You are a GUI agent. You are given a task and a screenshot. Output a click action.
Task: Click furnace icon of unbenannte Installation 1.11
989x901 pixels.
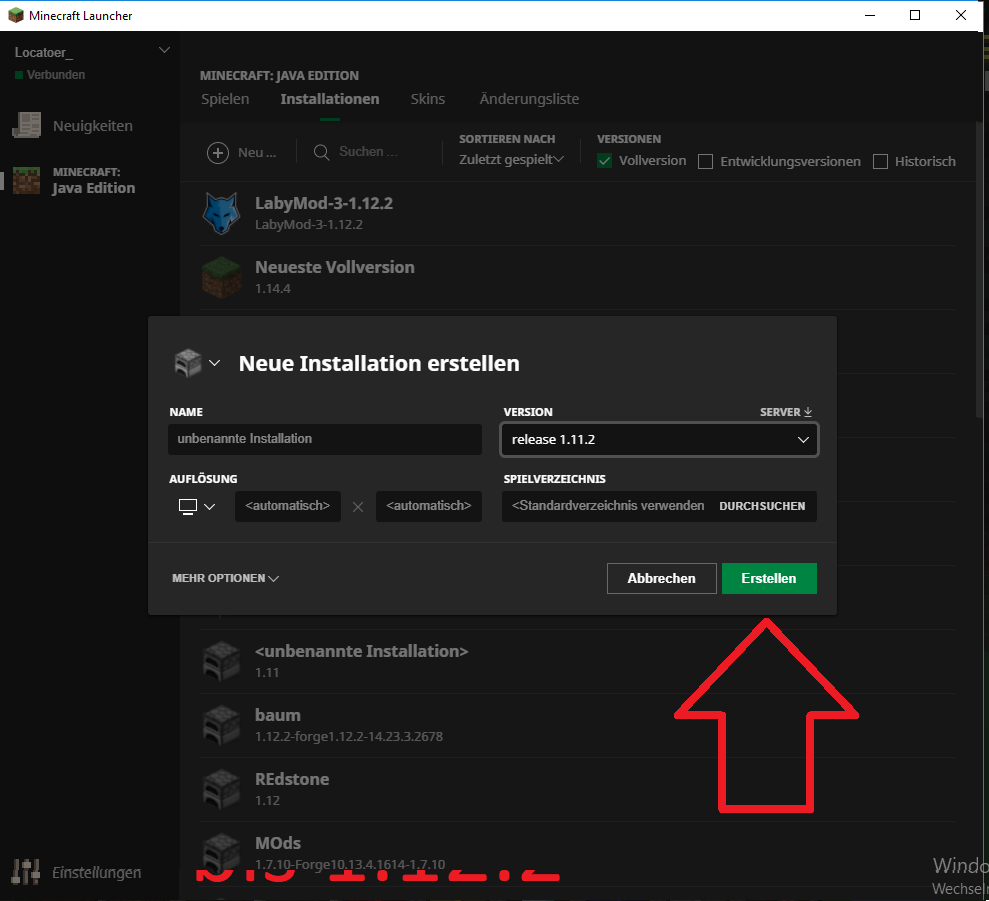[221, 661]
